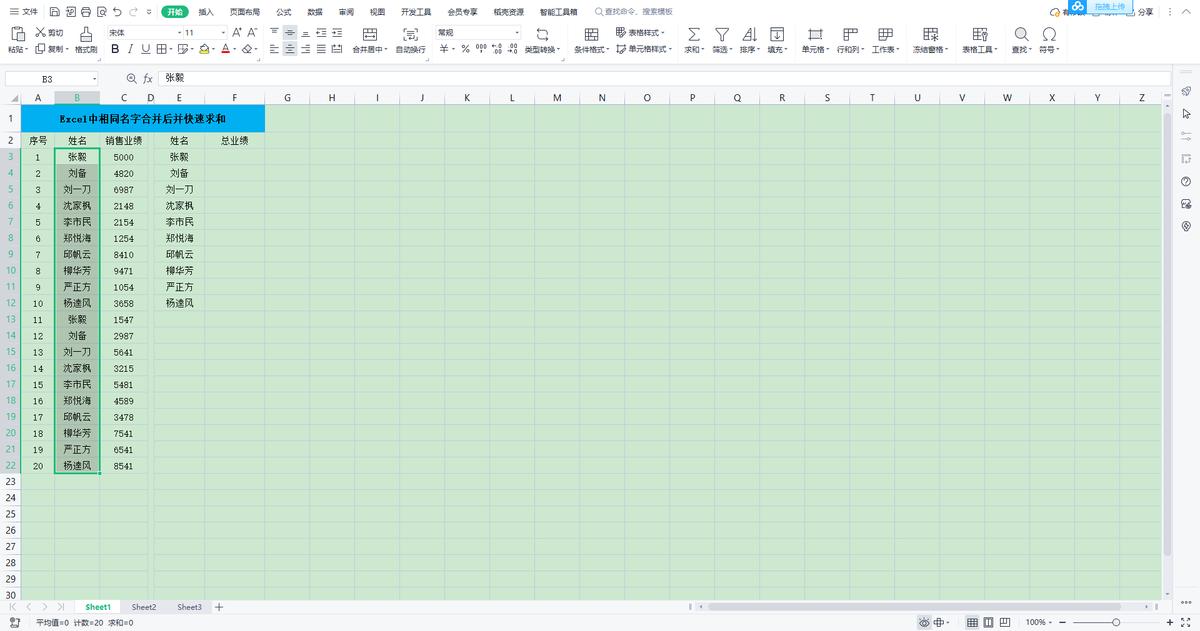Click the Print icon in quick access bar

[x=85, y=12]
